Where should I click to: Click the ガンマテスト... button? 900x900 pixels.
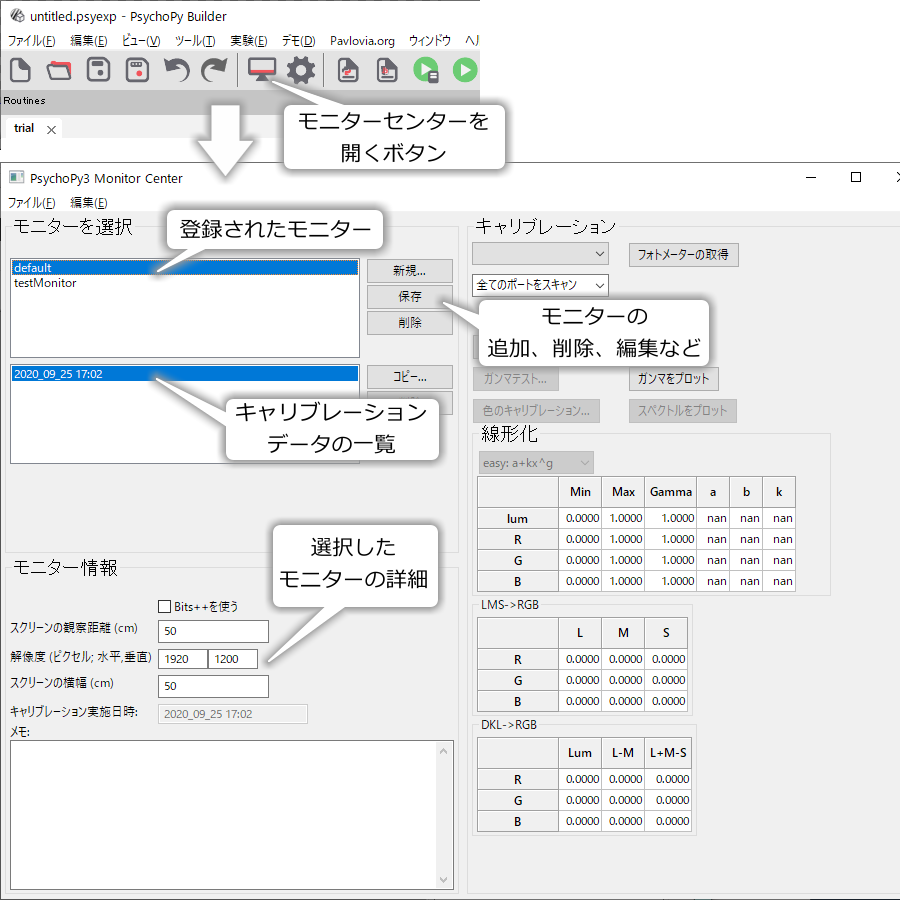515,379
